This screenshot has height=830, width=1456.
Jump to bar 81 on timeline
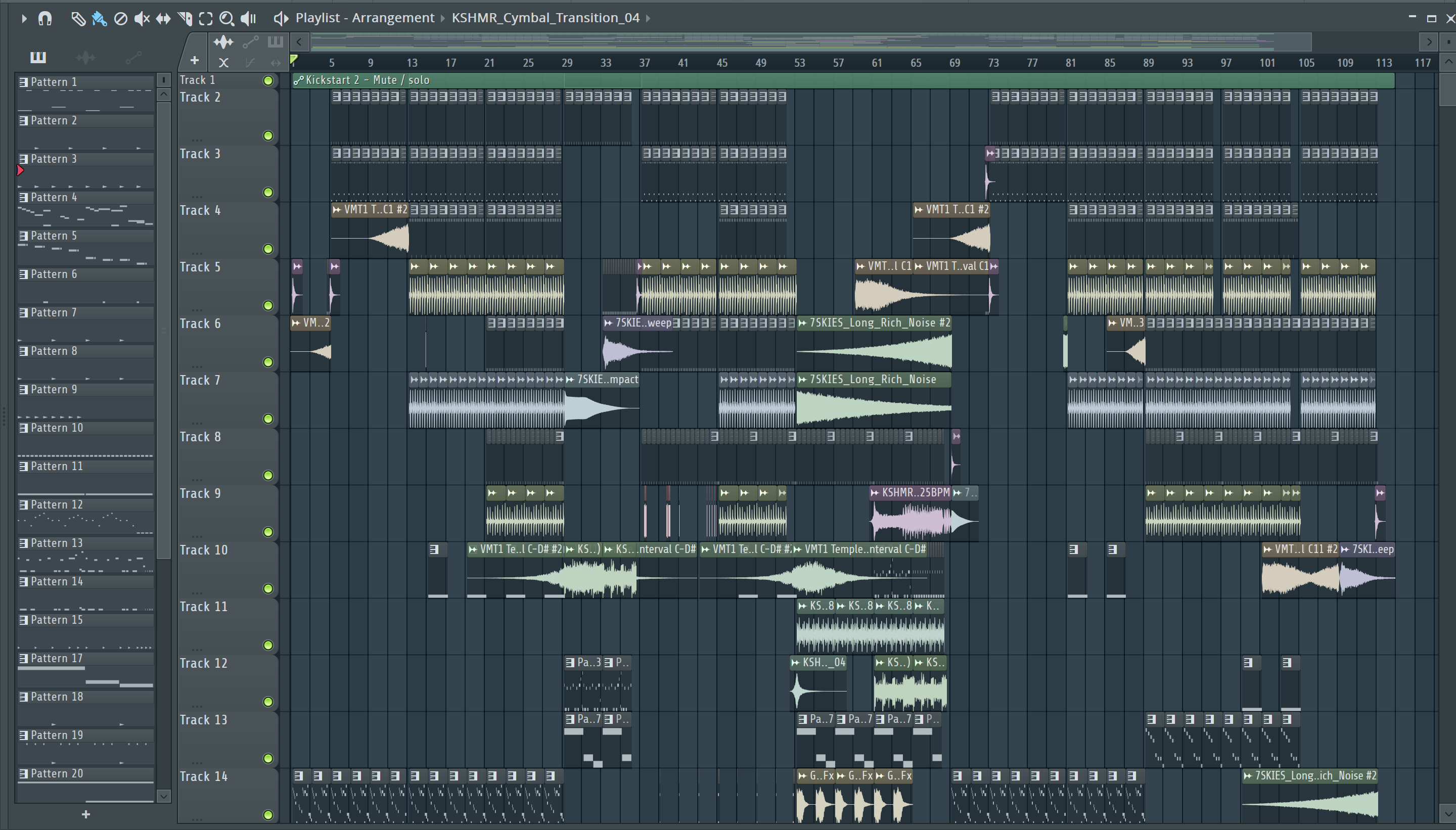coord(1071,63)
